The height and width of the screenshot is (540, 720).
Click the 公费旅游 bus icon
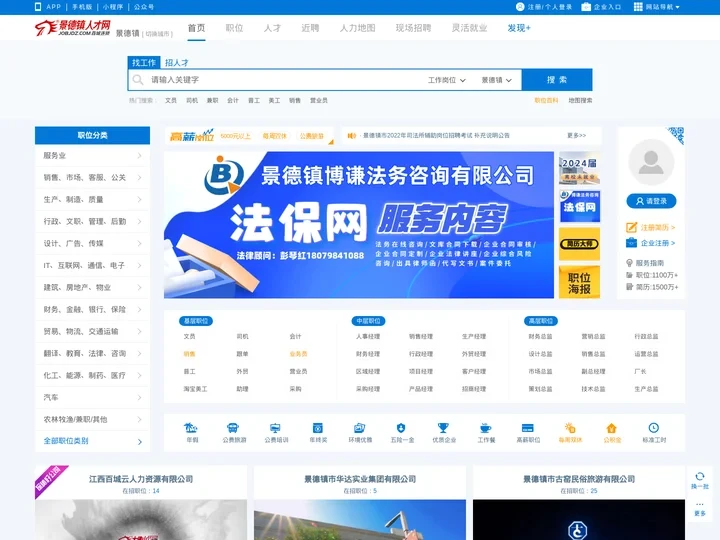[233, 428]
